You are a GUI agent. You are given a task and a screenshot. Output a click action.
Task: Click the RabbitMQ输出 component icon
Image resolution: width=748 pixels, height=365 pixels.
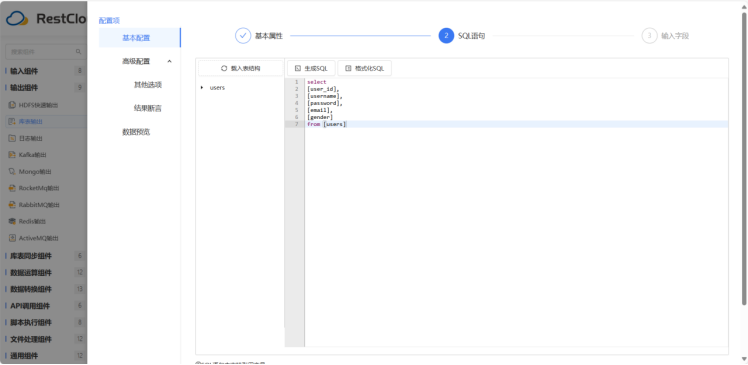pyautogui.click(x=12, y=205)
